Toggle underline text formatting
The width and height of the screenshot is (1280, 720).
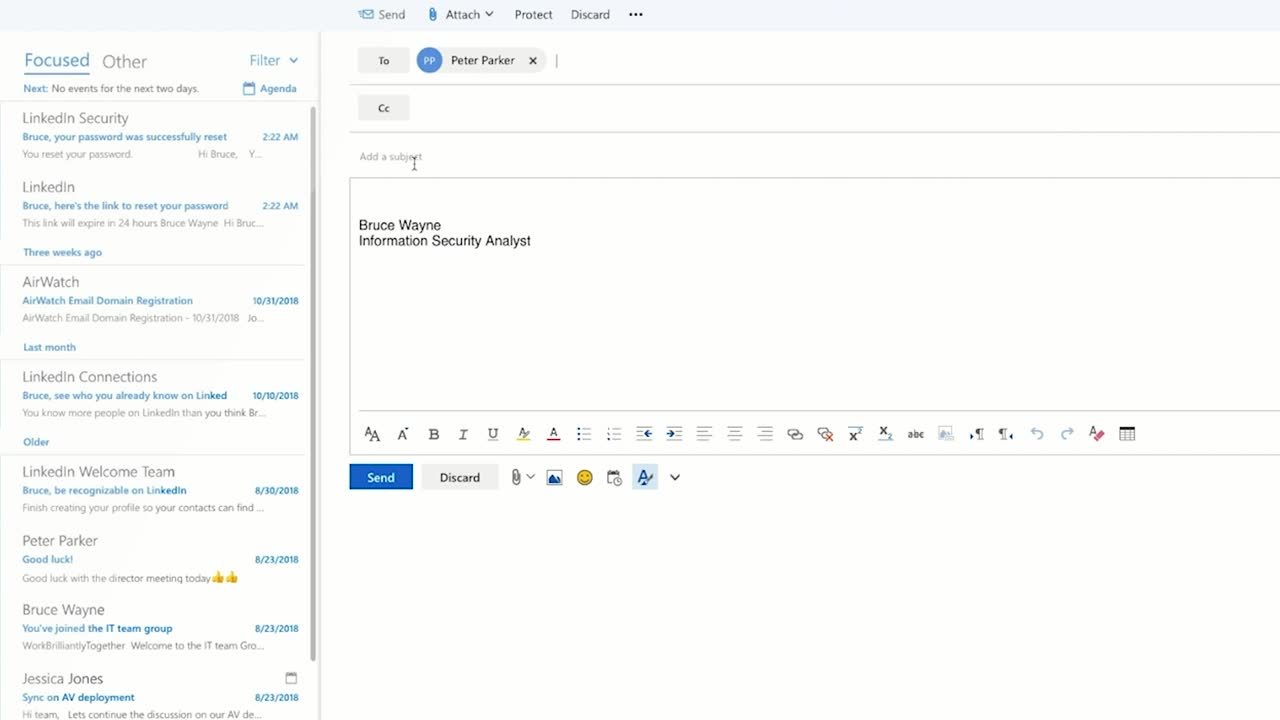coord(493,434)
